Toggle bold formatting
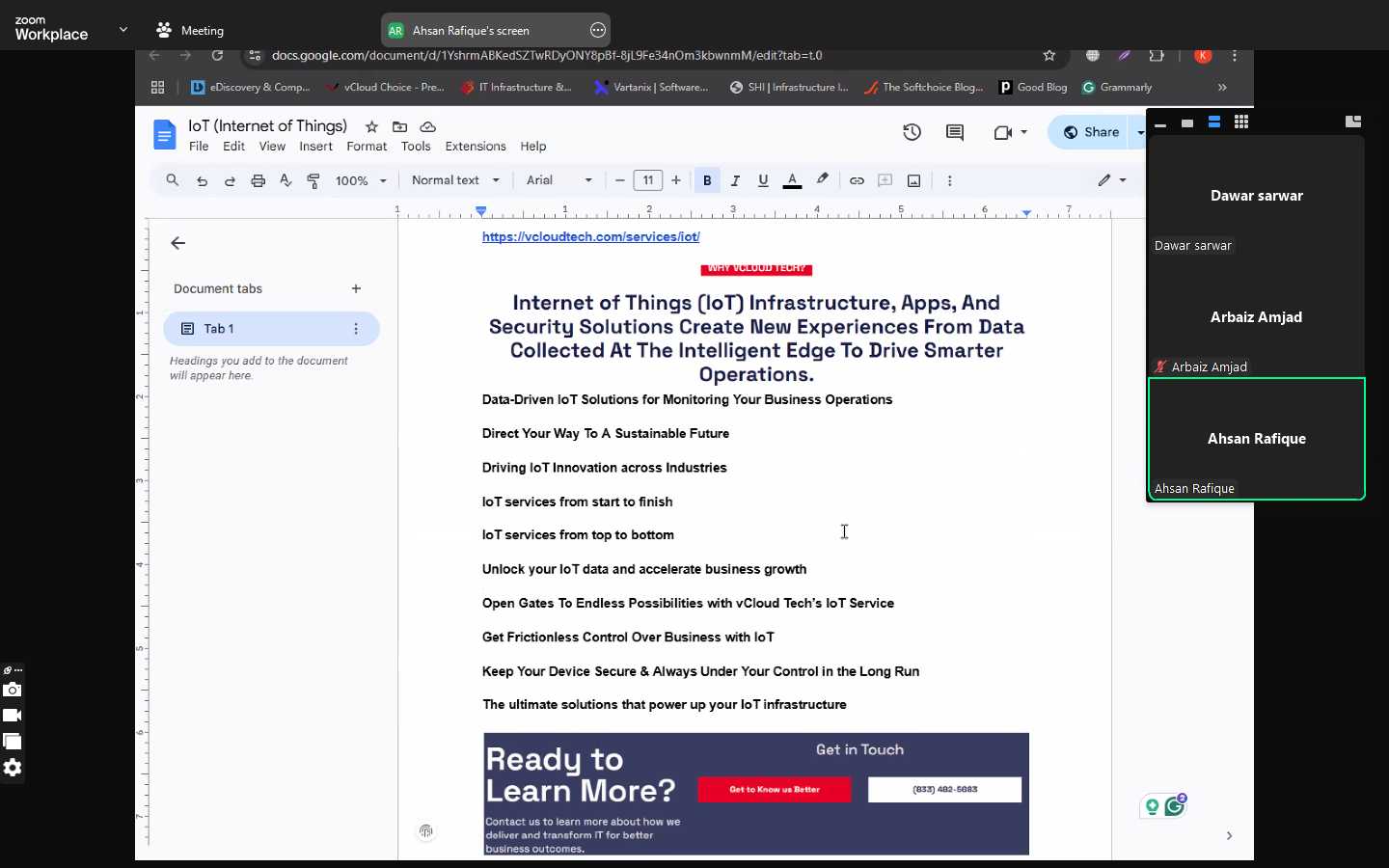Image resolution: width=1389 pixels, height=868 pixels. point(707,180)
